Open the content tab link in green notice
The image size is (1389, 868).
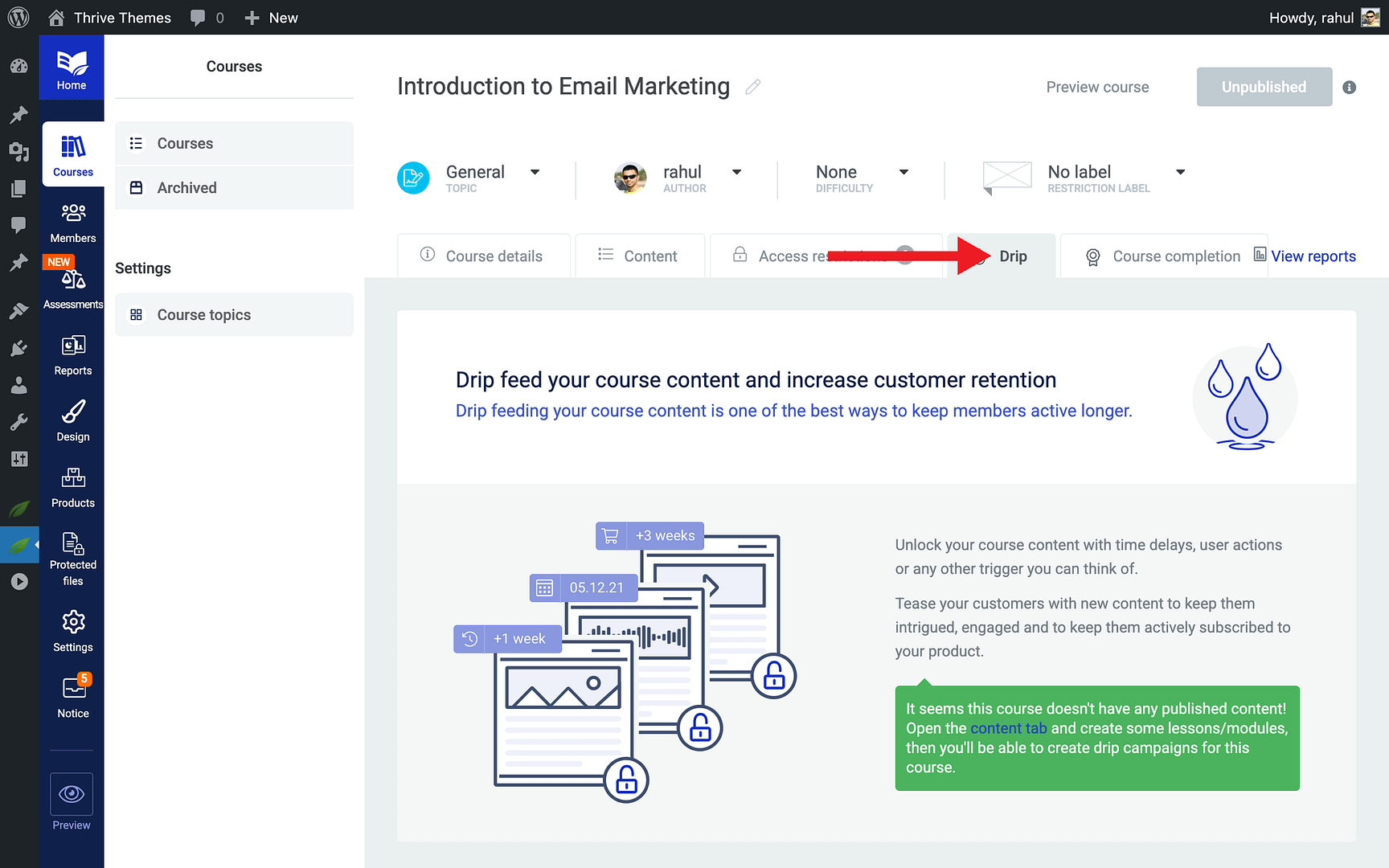[1009, 727]
